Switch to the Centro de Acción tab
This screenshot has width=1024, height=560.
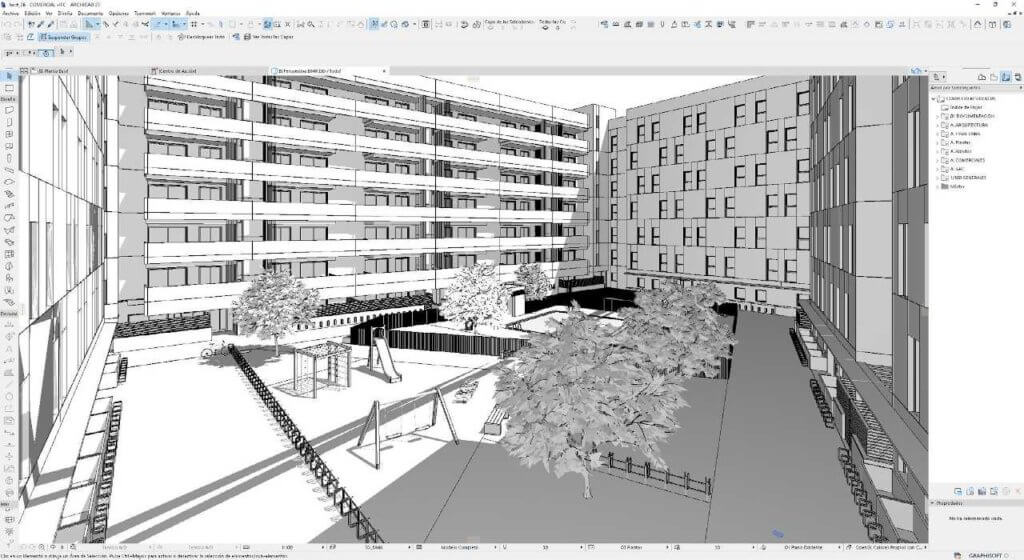point(178,72)
